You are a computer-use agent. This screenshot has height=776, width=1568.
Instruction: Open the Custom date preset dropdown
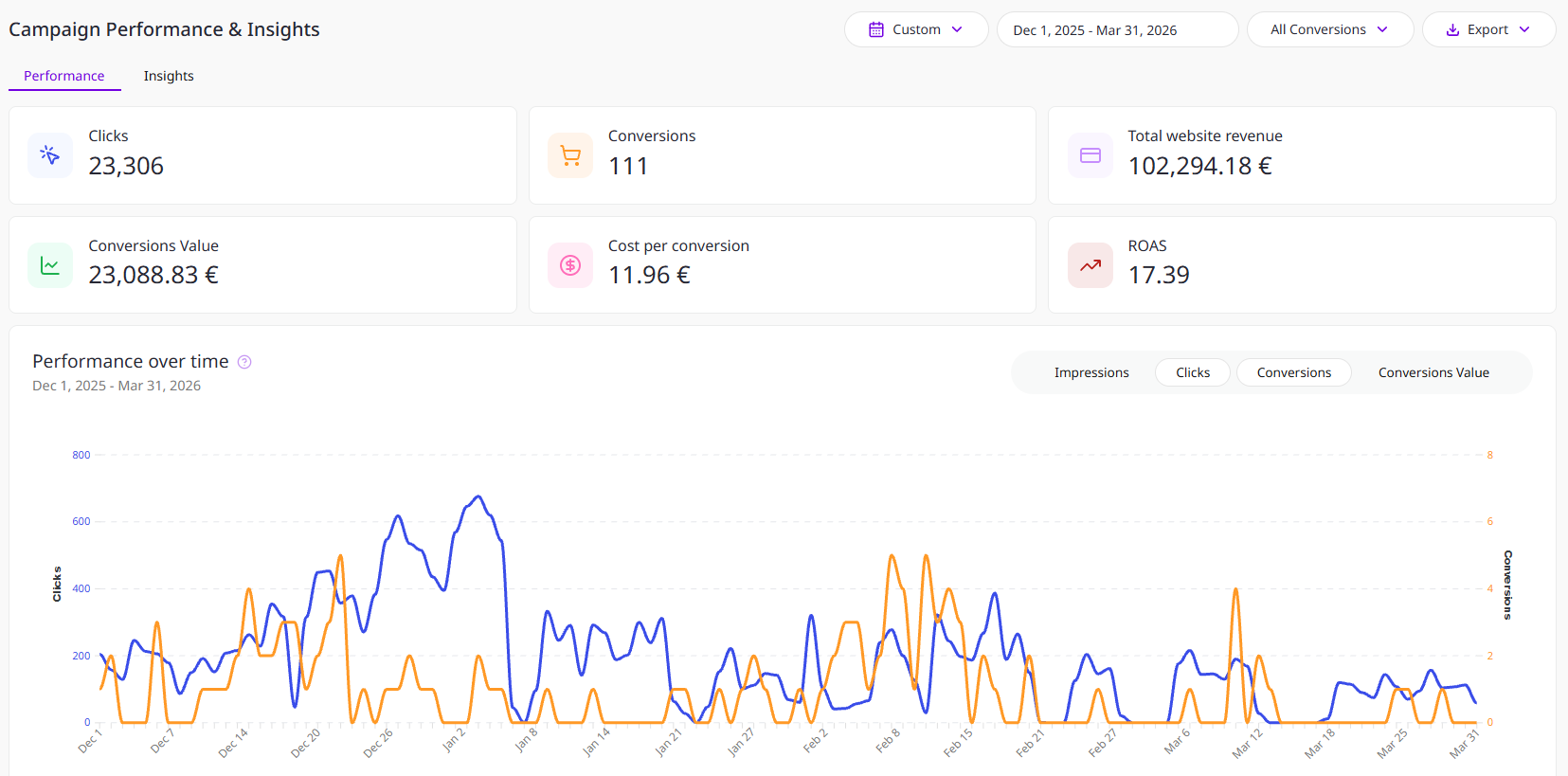coord(916,29)
